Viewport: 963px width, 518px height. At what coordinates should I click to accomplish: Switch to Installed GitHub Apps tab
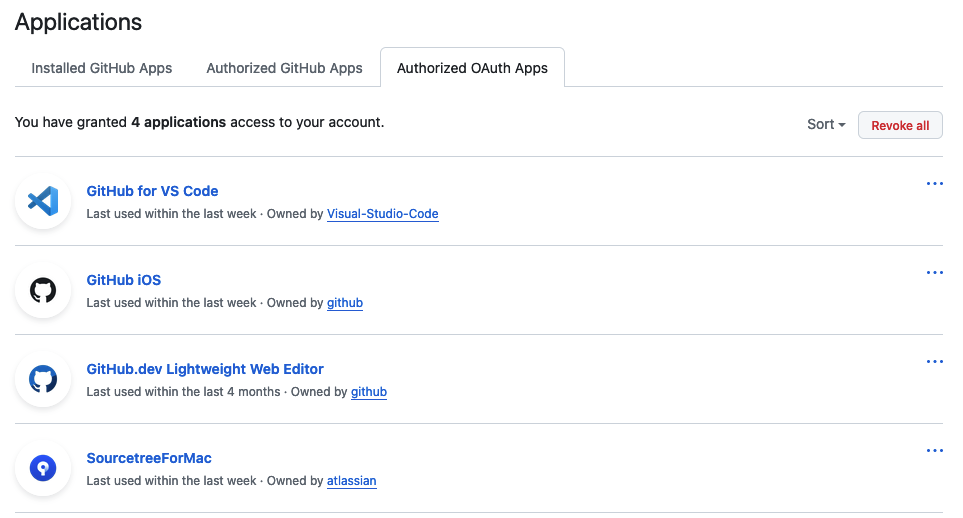[x=102, y=68]
